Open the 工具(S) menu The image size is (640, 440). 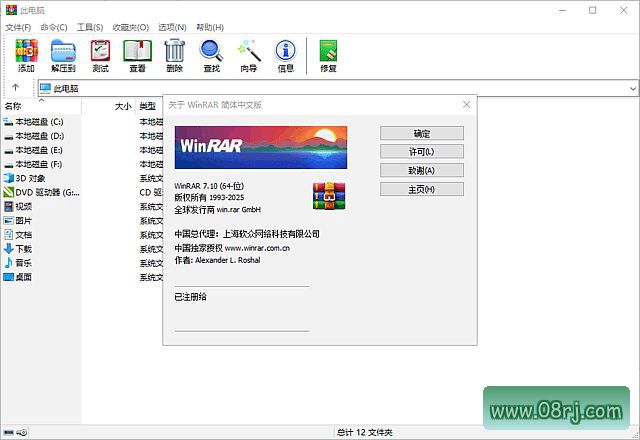coord(90,27)
